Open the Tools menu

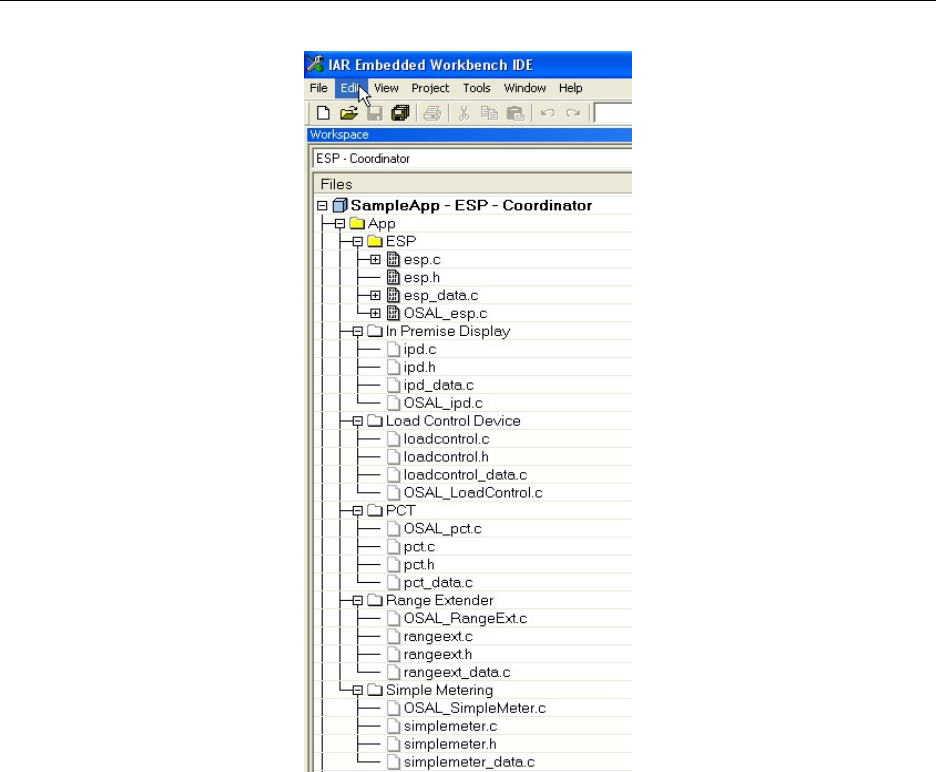tap(476, 88)
